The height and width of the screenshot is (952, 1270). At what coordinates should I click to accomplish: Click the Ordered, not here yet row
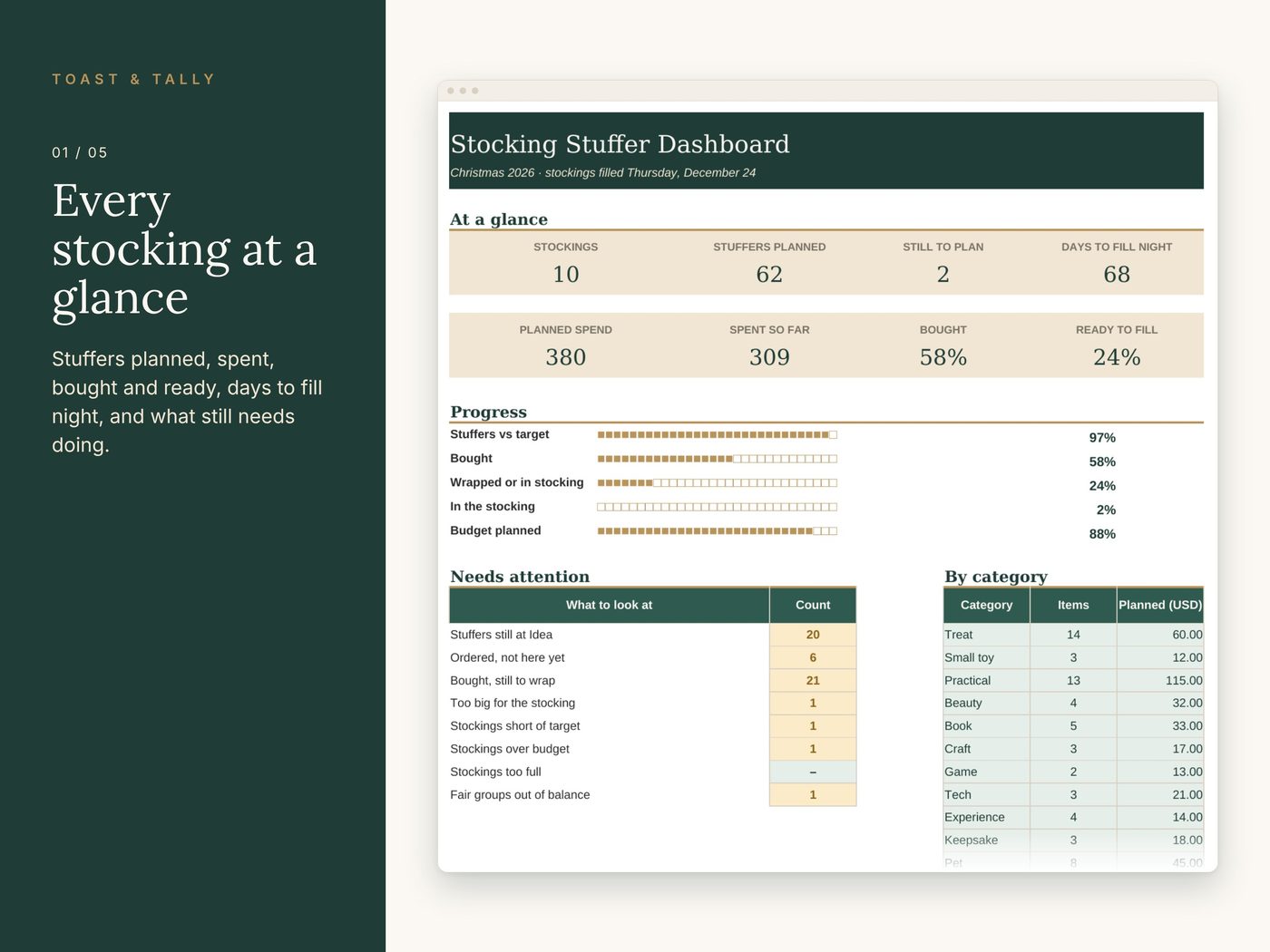(x=653, y=657)
